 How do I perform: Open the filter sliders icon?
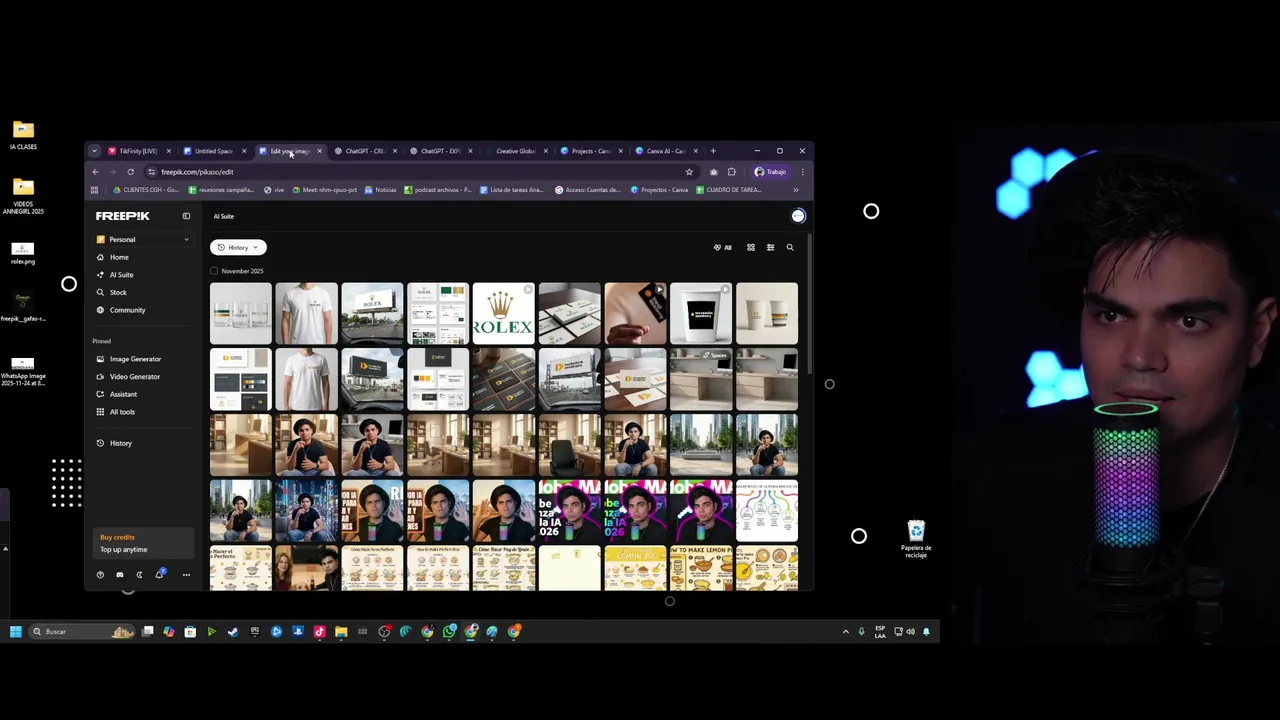click(x=770, y=247)
